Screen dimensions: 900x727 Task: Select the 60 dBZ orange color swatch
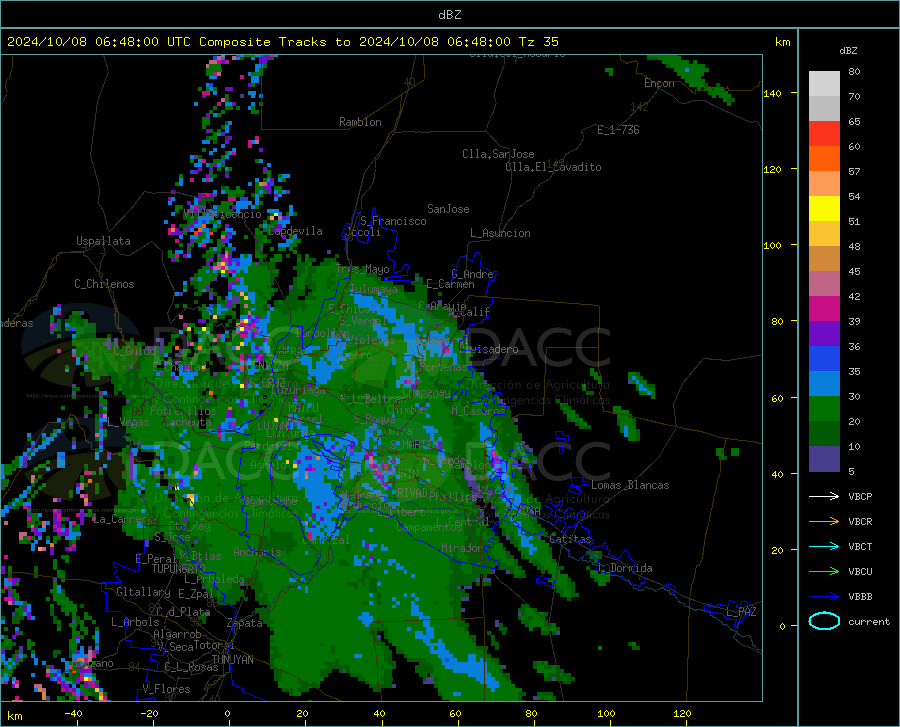[x=824, y=159]
